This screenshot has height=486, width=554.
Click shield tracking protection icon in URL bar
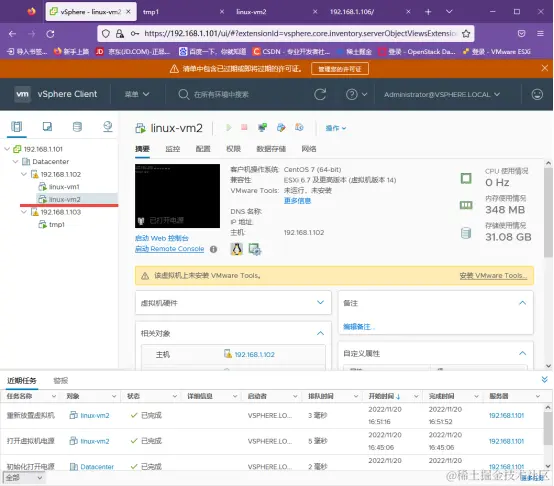pyautogui.click(x=106, y=34)
